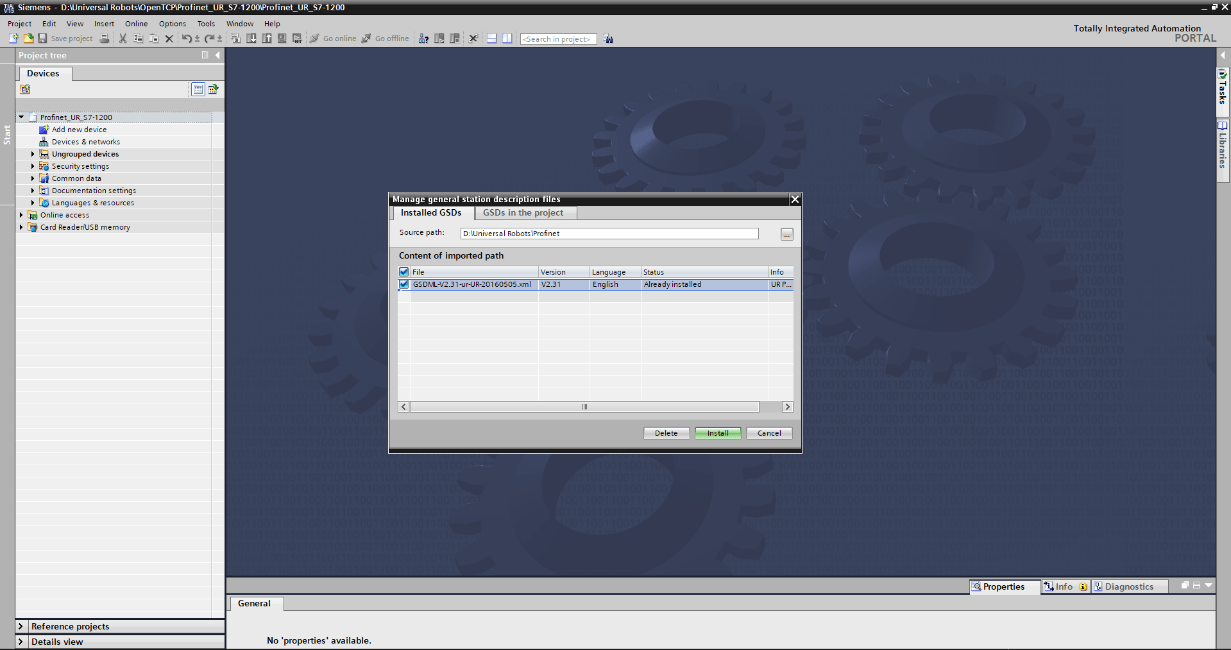Collapse project tree with the left arrow icon
The image size is (1231, 650).
[x=217, y=55]
